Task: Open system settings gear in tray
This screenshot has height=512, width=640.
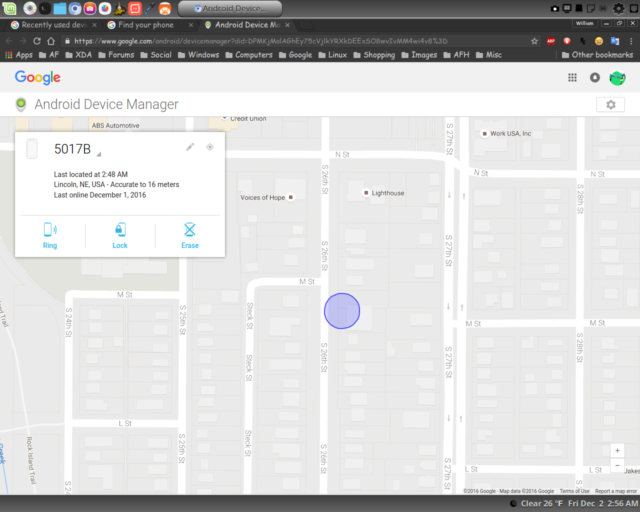Action: coord(619,8)
